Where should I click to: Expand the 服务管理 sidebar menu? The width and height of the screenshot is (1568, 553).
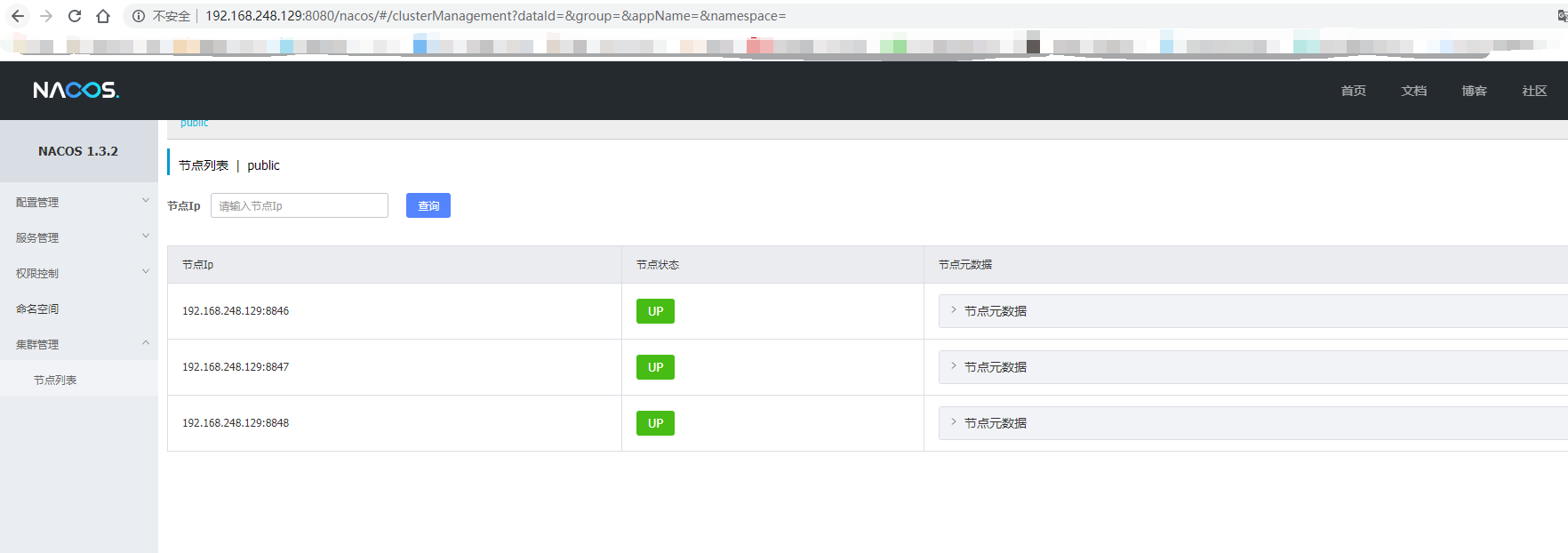pyautogui.click(x=79, y=237)
